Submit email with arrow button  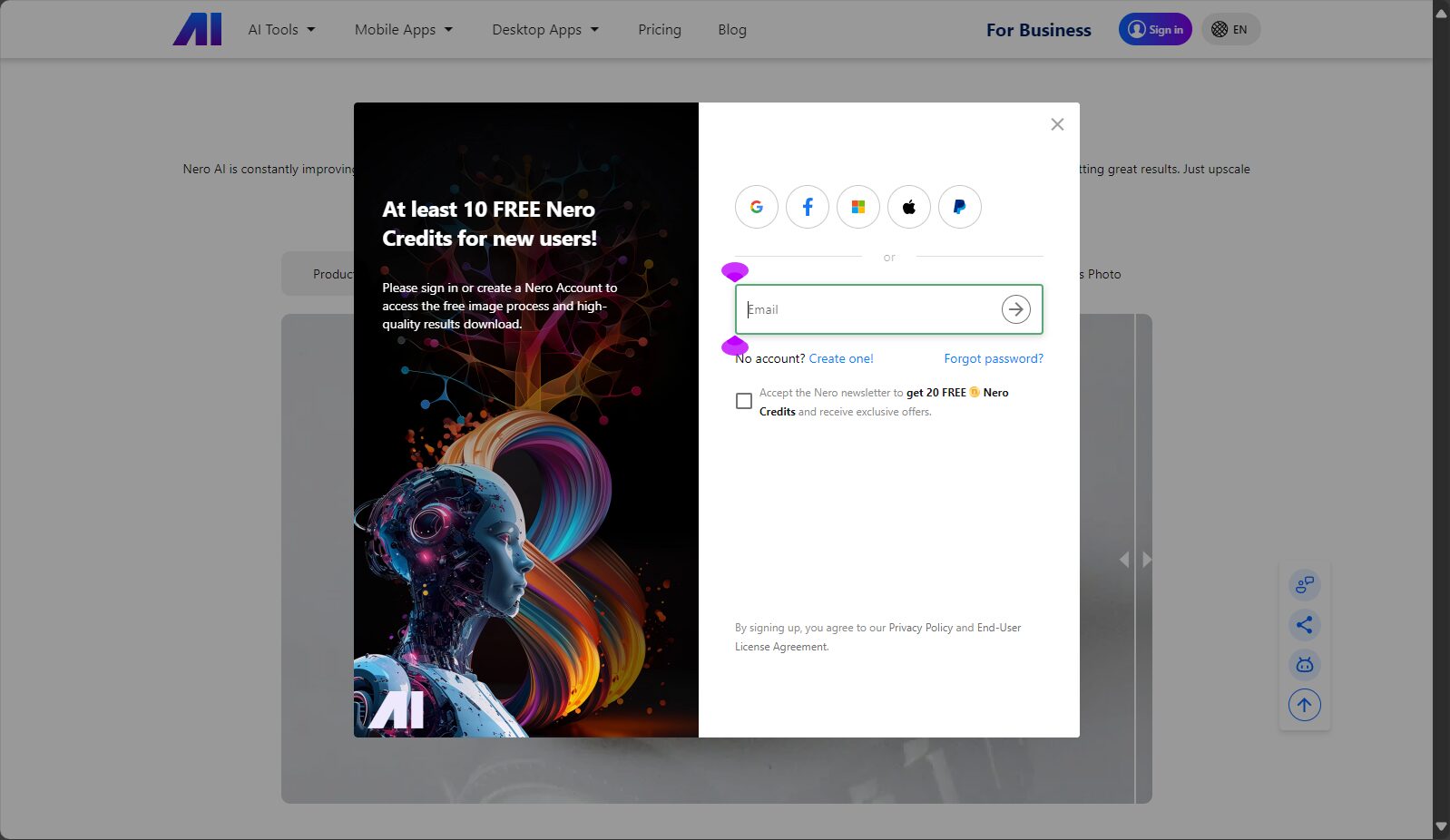tap(1016, 309)
